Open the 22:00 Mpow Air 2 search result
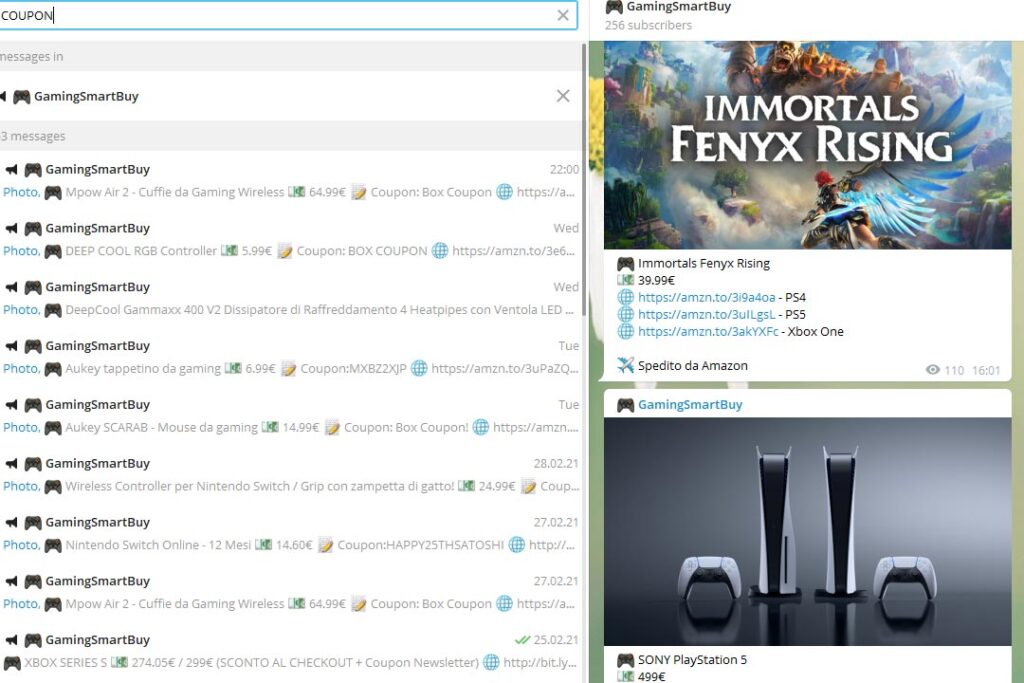 click(291, 181)
